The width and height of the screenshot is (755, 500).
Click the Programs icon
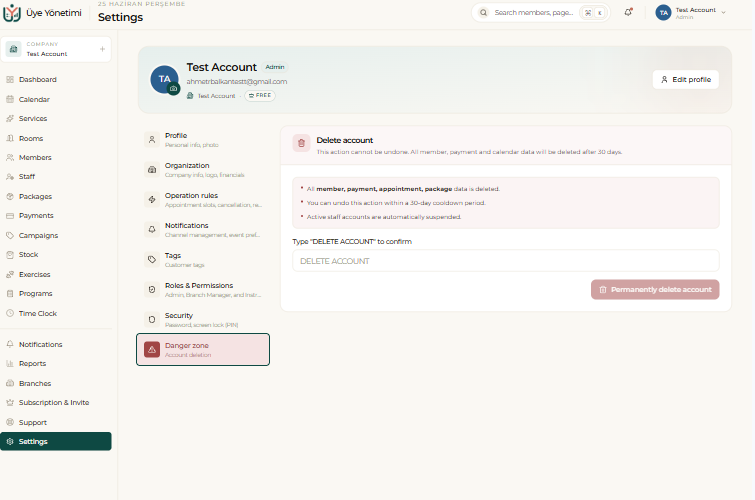10,293
